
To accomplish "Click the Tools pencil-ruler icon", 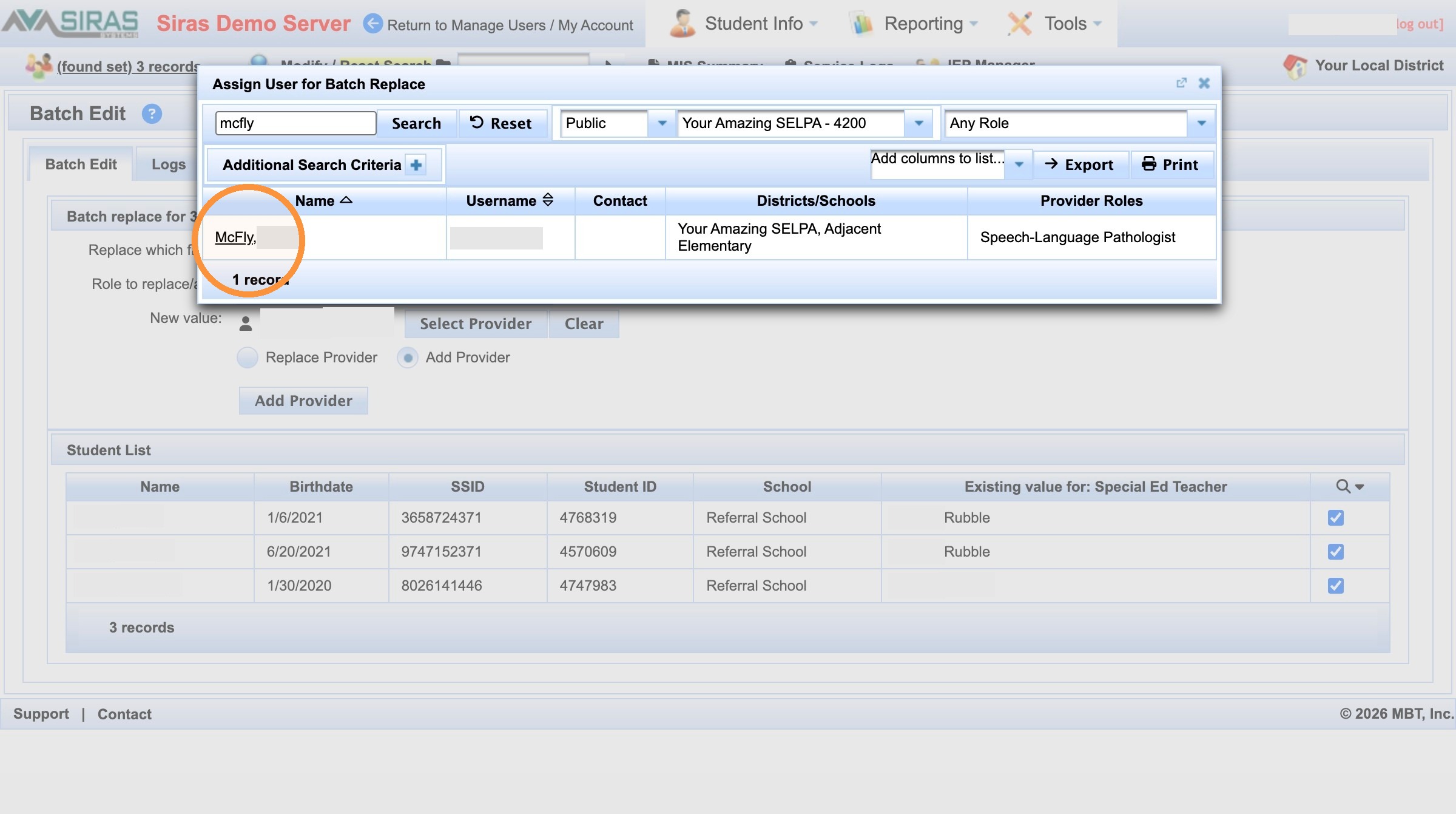I will pyautogui.click(x=1020, y=24).
